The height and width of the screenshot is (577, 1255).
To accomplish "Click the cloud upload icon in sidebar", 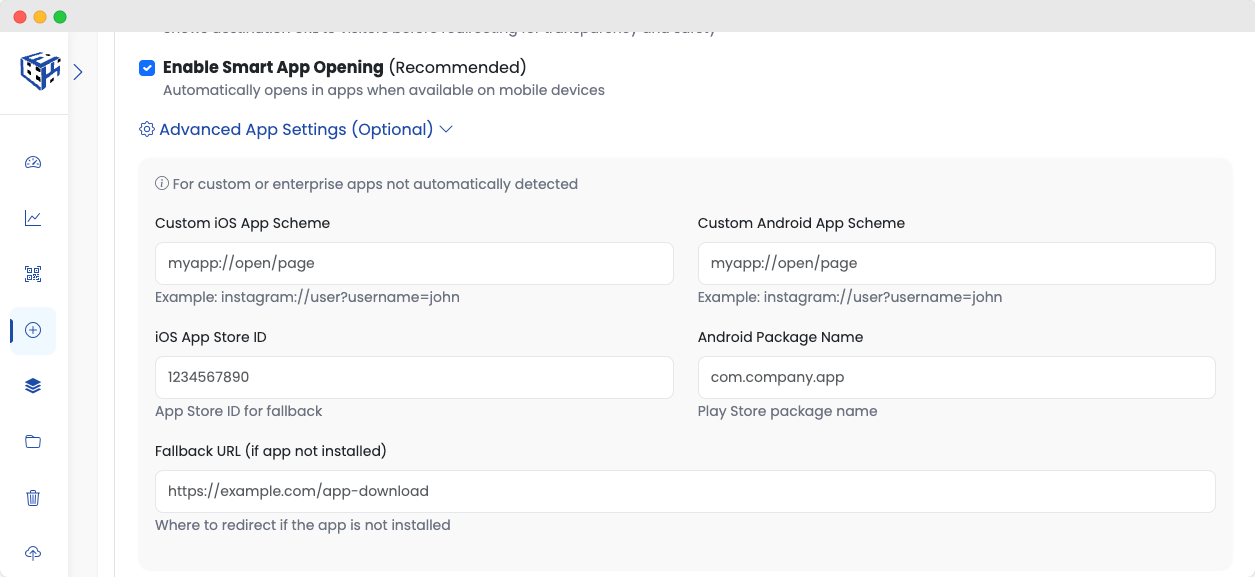I will (33, 553).
